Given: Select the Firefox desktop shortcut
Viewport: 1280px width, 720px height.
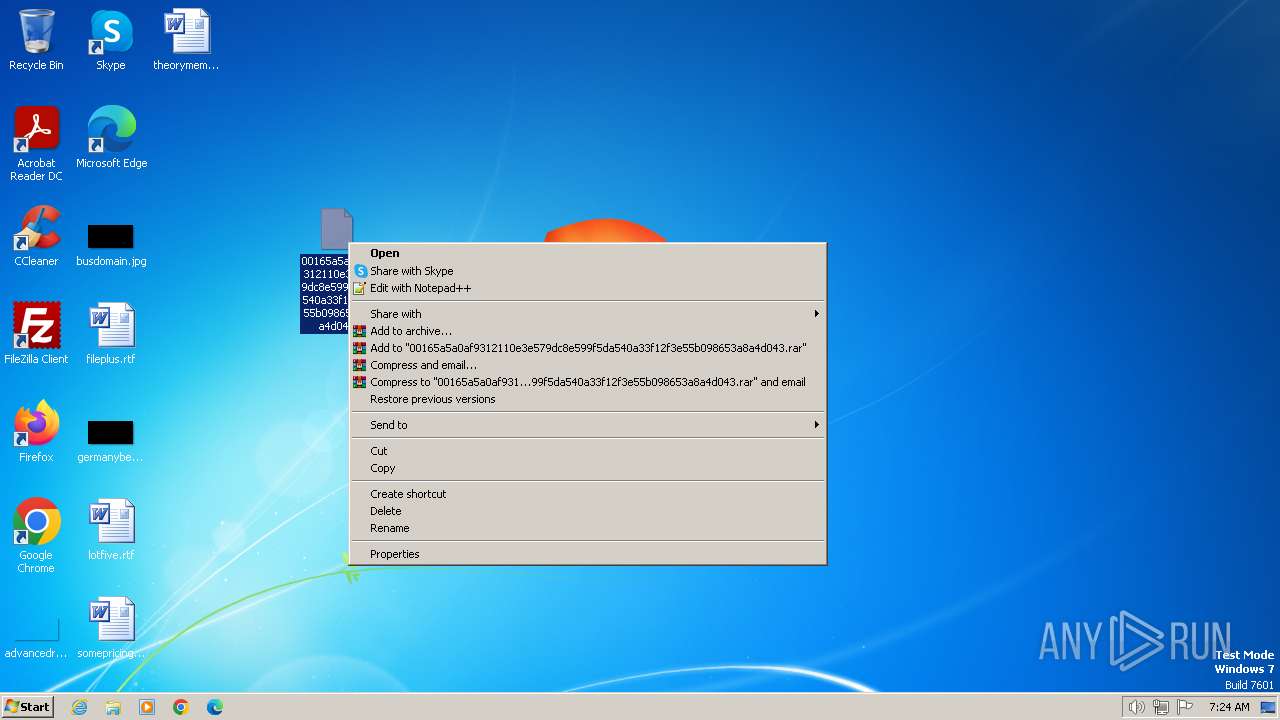Looking at the screenshot, I should click(x=36, y=431).
